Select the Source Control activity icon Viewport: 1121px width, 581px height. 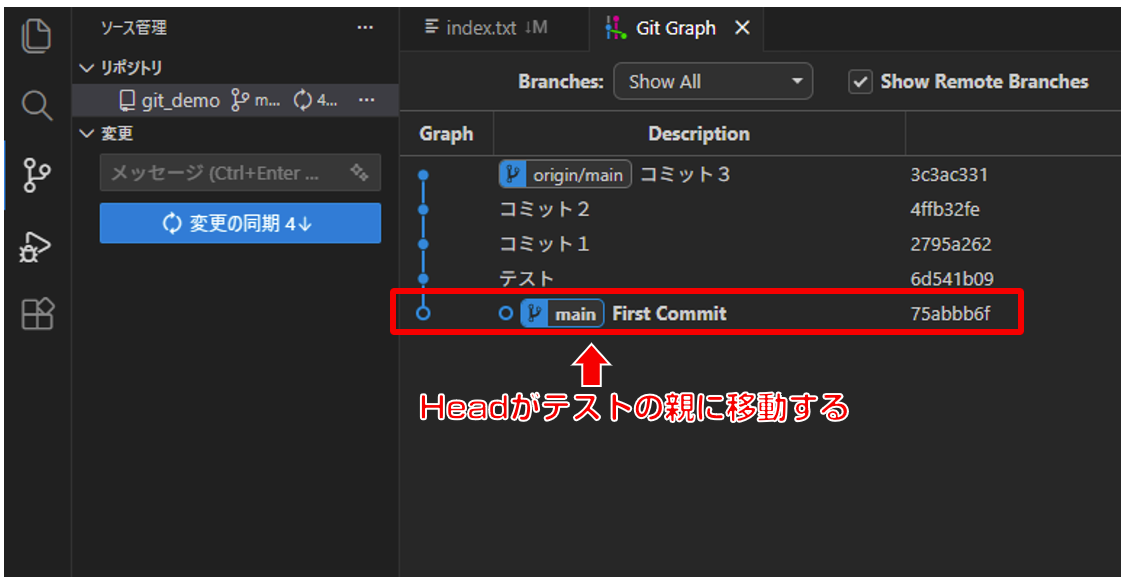[x=36, y=175]
